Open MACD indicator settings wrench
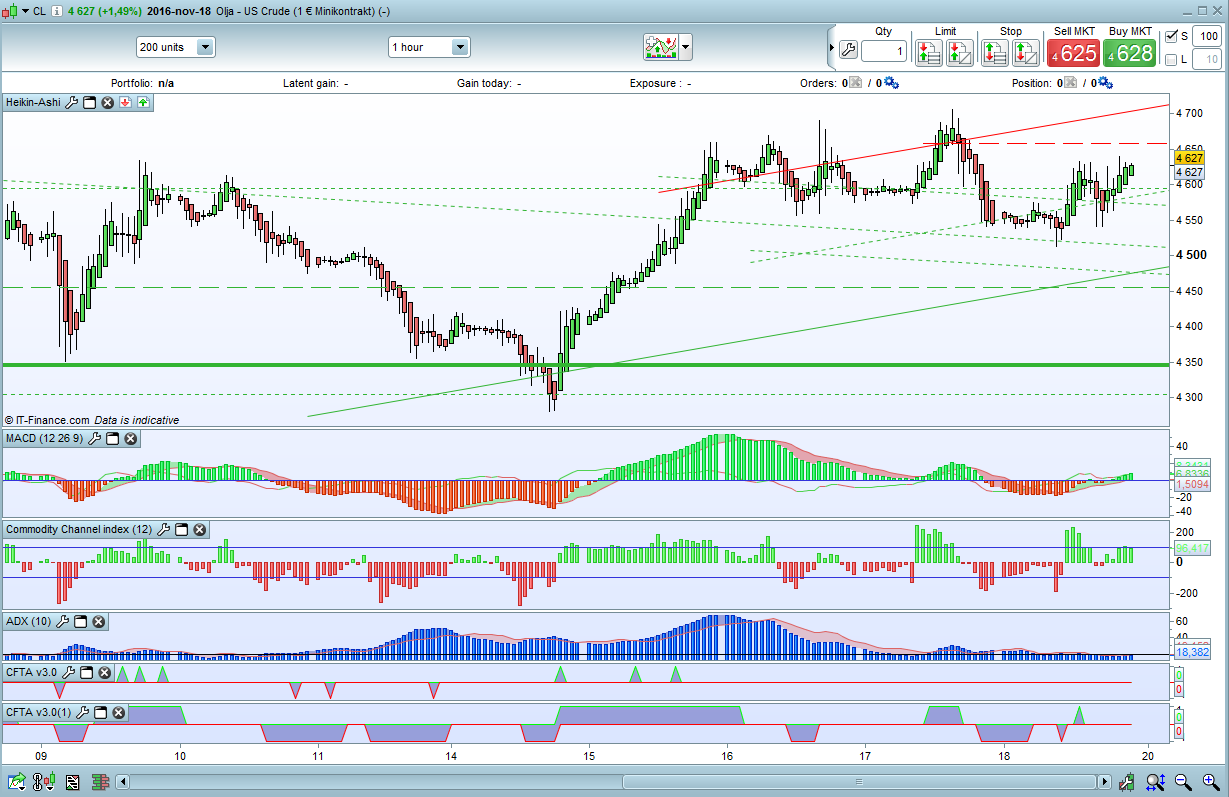 [95, 438]
